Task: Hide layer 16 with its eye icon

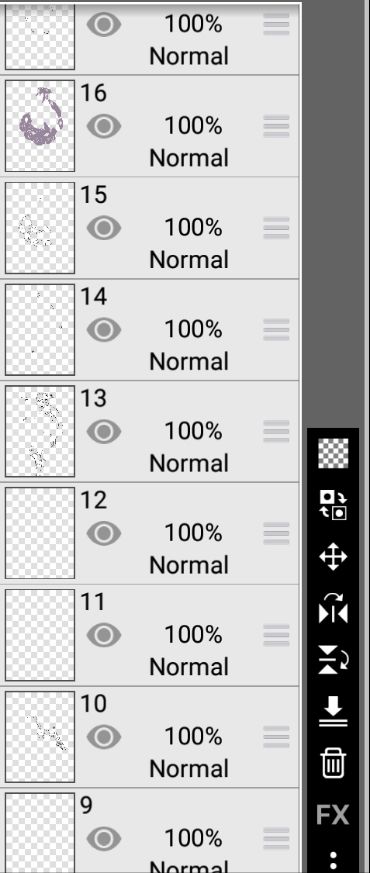Action: pos(103,126)
